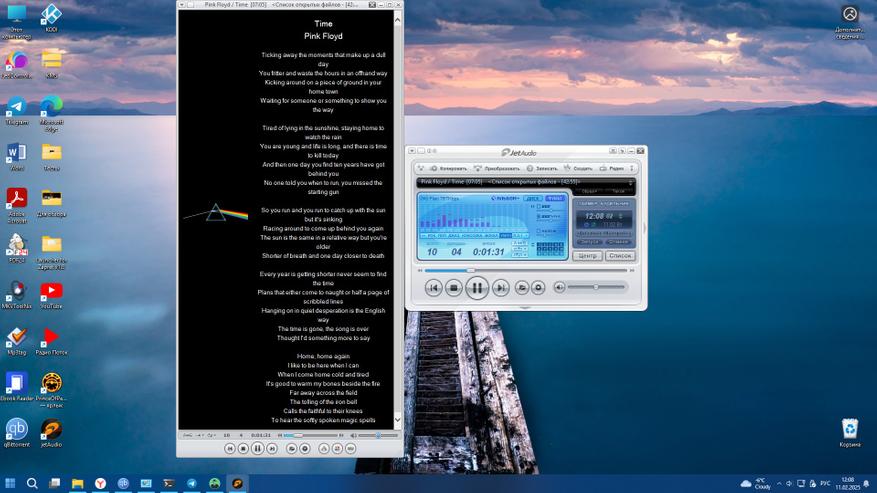Click the open file icon in JetAudio main window
The width and height of the screenshot is (877, 493).
pos(521,288)
